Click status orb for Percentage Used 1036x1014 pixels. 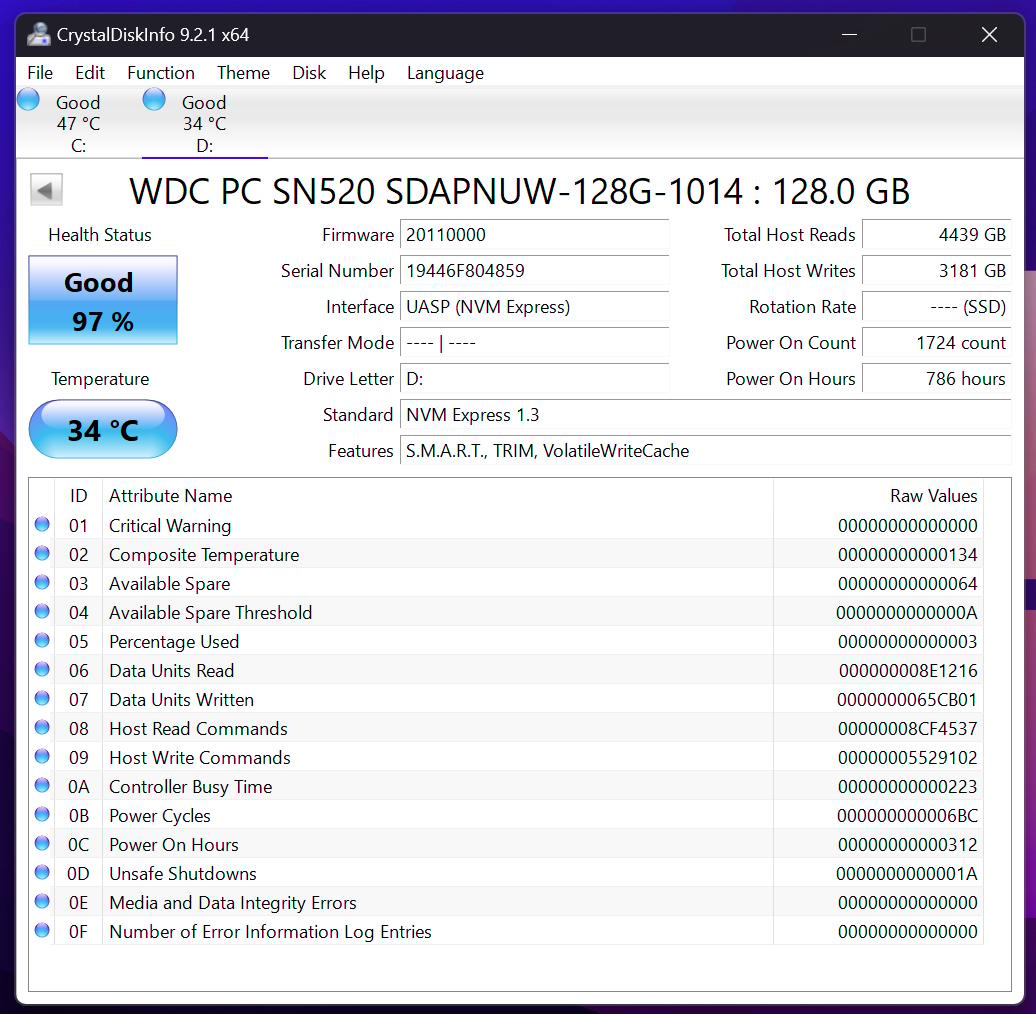(x=42, y=641)
